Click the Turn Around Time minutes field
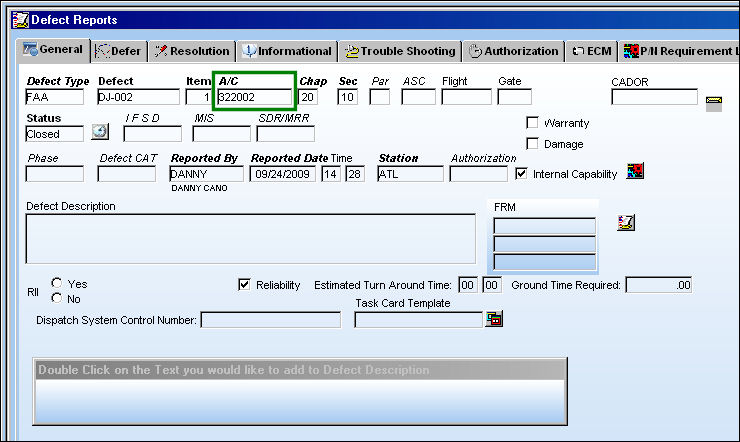740x442 pixels. (x=492, y=285)
